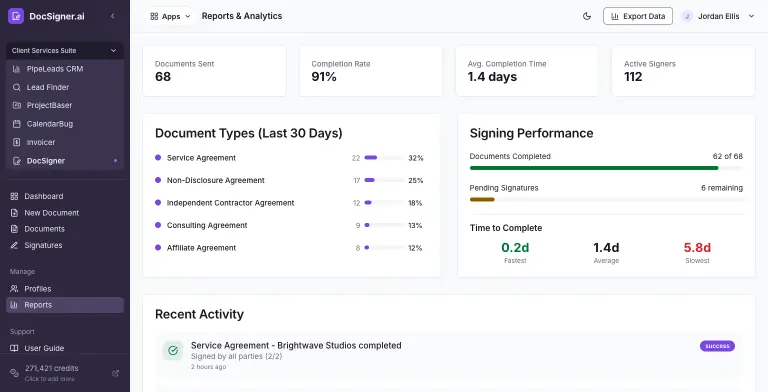Screen dimensions: 768x392
Task: Click the 0.2d Fastest value
Action: tap(515, 247)
